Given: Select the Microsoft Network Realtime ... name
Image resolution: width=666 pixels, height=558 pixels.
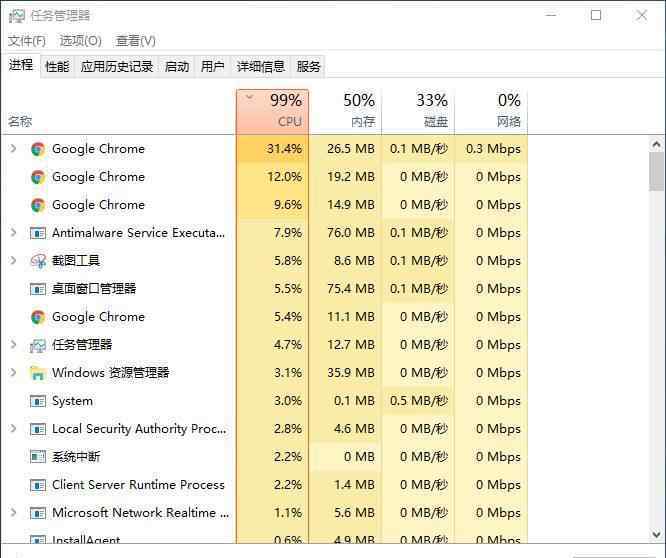Looking at the screenshot, I should coord(141,513).
